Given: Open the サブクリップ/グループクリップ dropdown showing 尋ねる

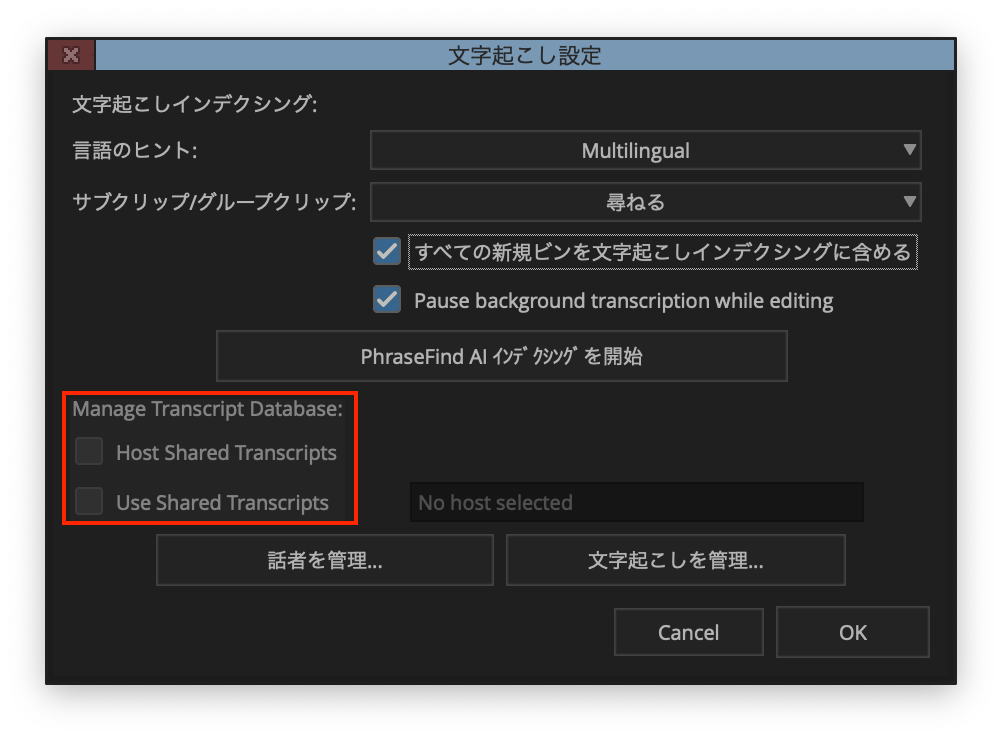Looking at the screenshot, I should (x=635, y=202).
